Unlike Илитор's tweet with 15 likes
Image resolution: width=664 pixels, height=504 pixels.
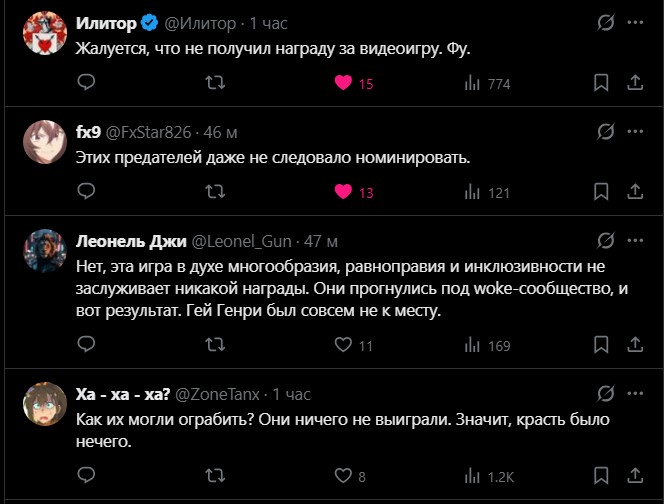pos(344,84)
